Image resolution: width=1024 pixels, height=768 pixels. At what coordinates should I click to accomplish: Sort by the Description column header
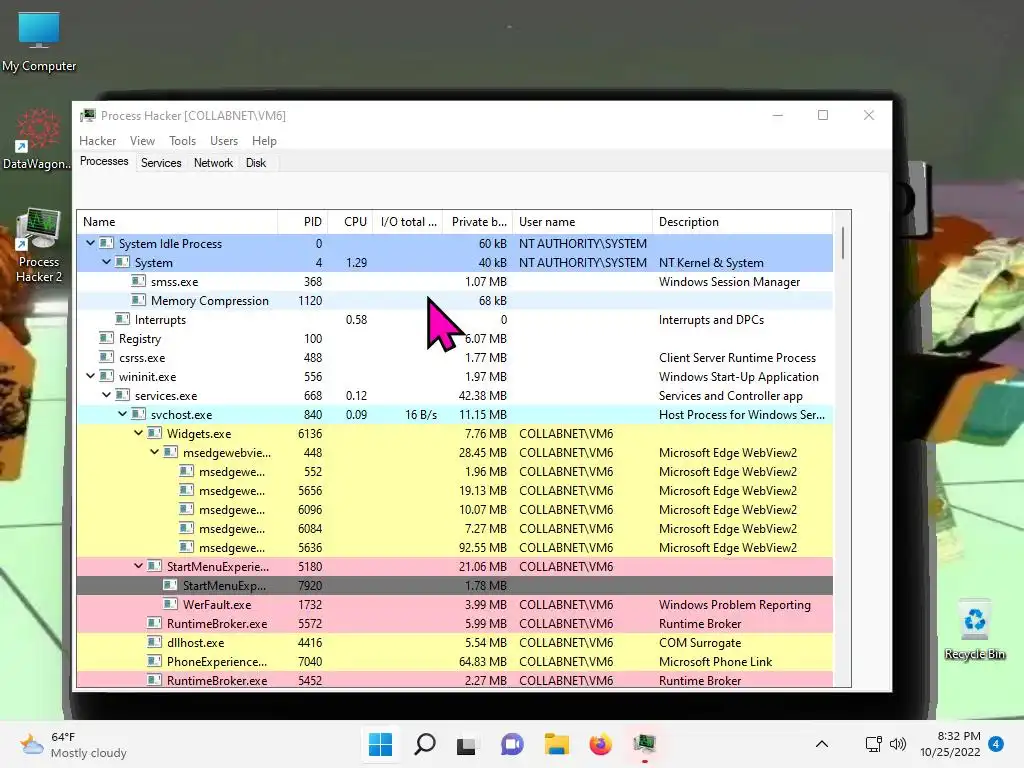click(743, 222)
